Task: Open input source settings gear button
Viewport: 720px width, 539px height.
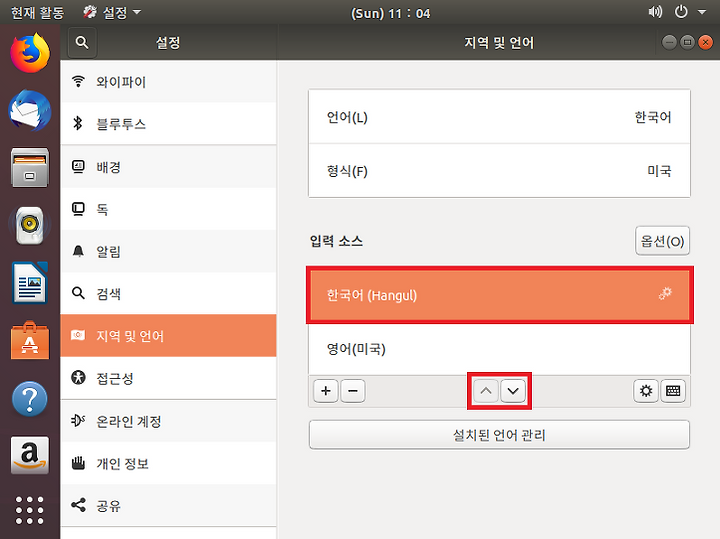Action: point(646,391)
